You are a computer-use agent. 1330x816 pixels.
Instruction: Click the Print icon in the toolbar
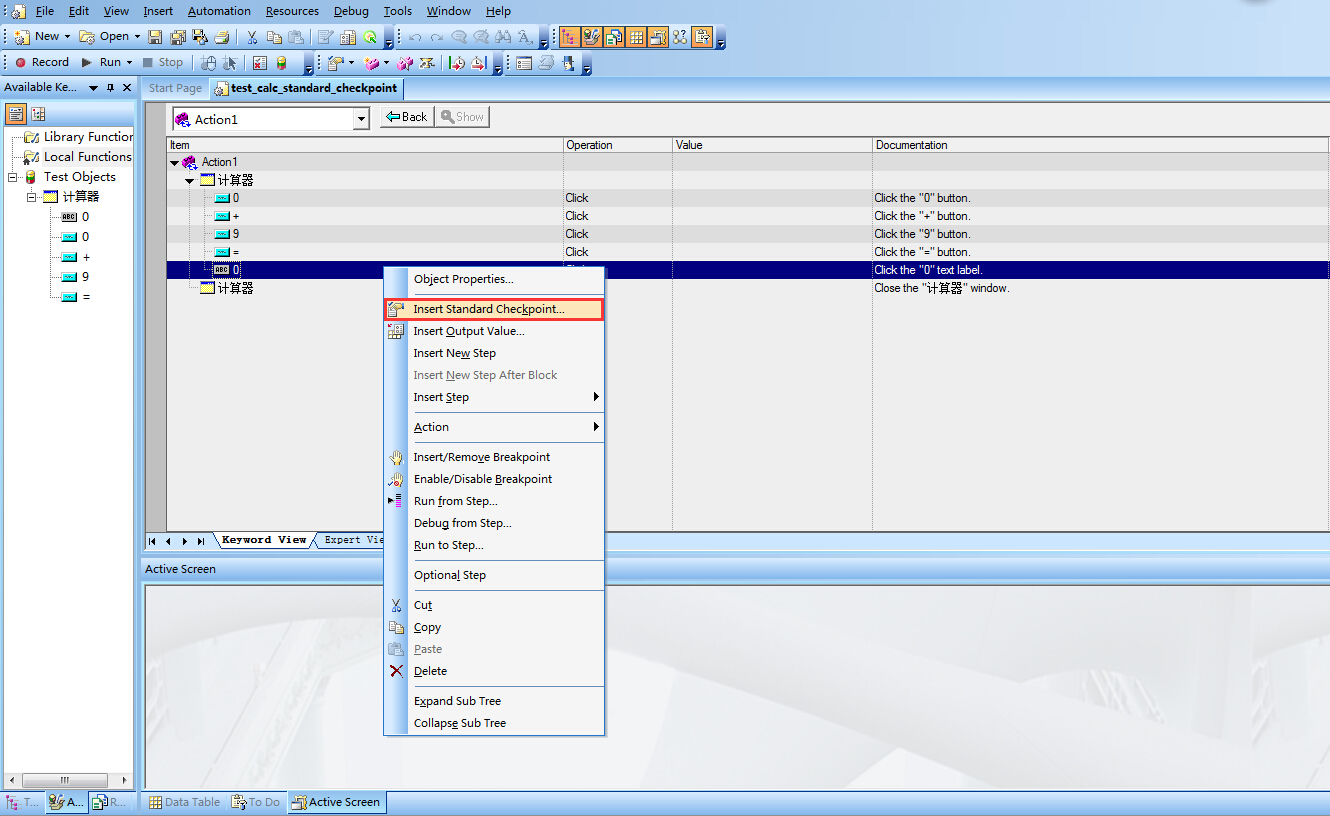click(222, 36)
